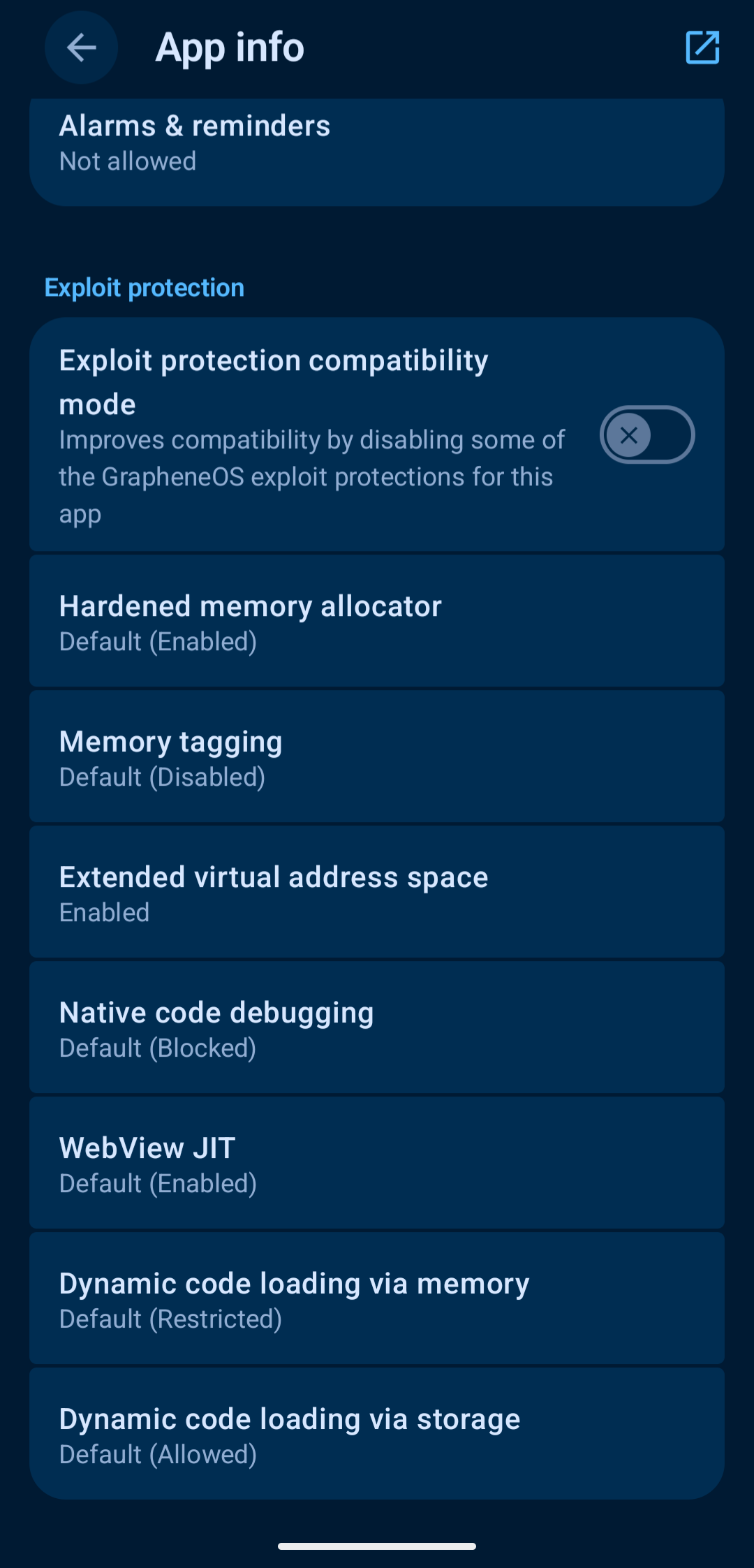Open app in external link icon
The image size is (754, 1568).
[702, 47]
